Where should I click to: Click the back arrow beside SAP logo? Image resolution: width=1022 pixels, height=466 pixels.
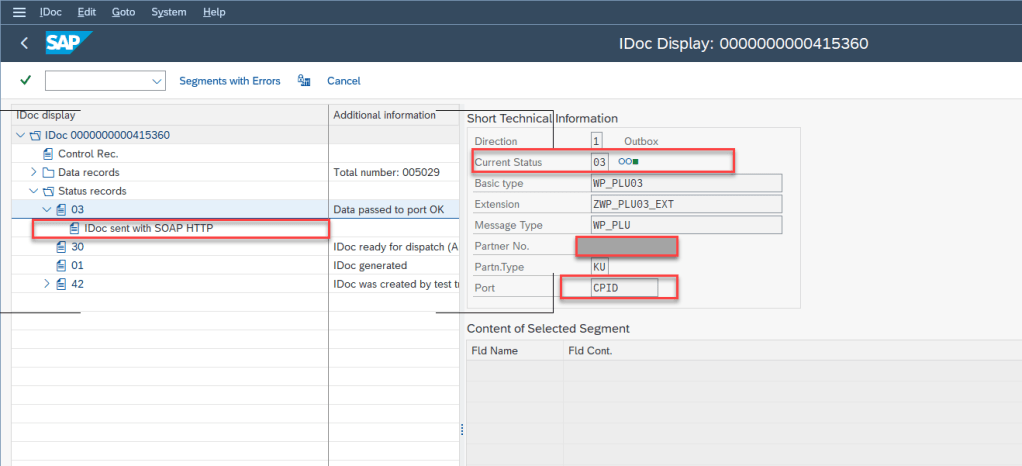pyautogui.click(x=24, y=43)
